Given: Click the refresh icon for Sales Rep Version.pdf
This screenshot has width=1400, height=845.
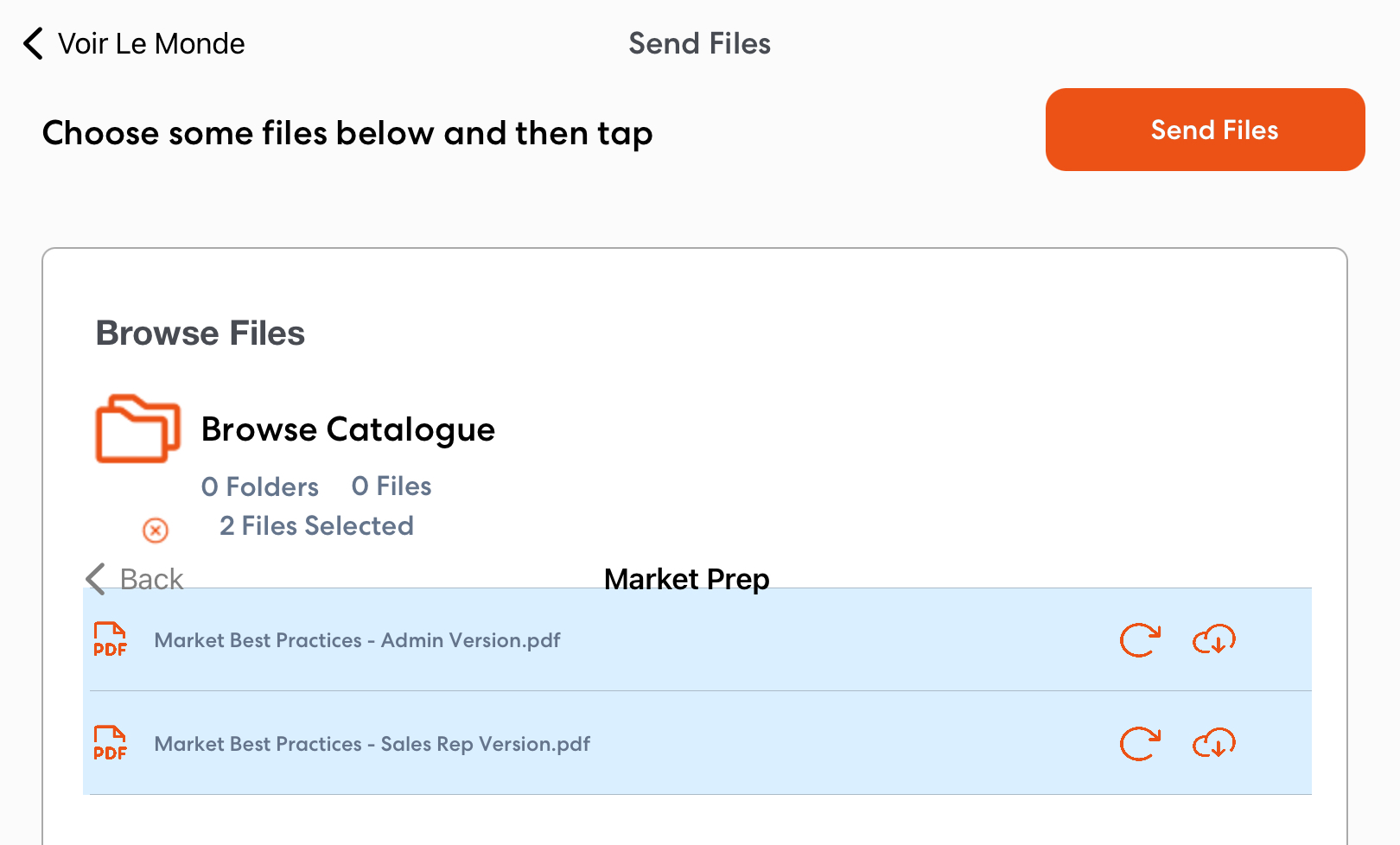Looking at the screenshot, I should [1140, 744].
